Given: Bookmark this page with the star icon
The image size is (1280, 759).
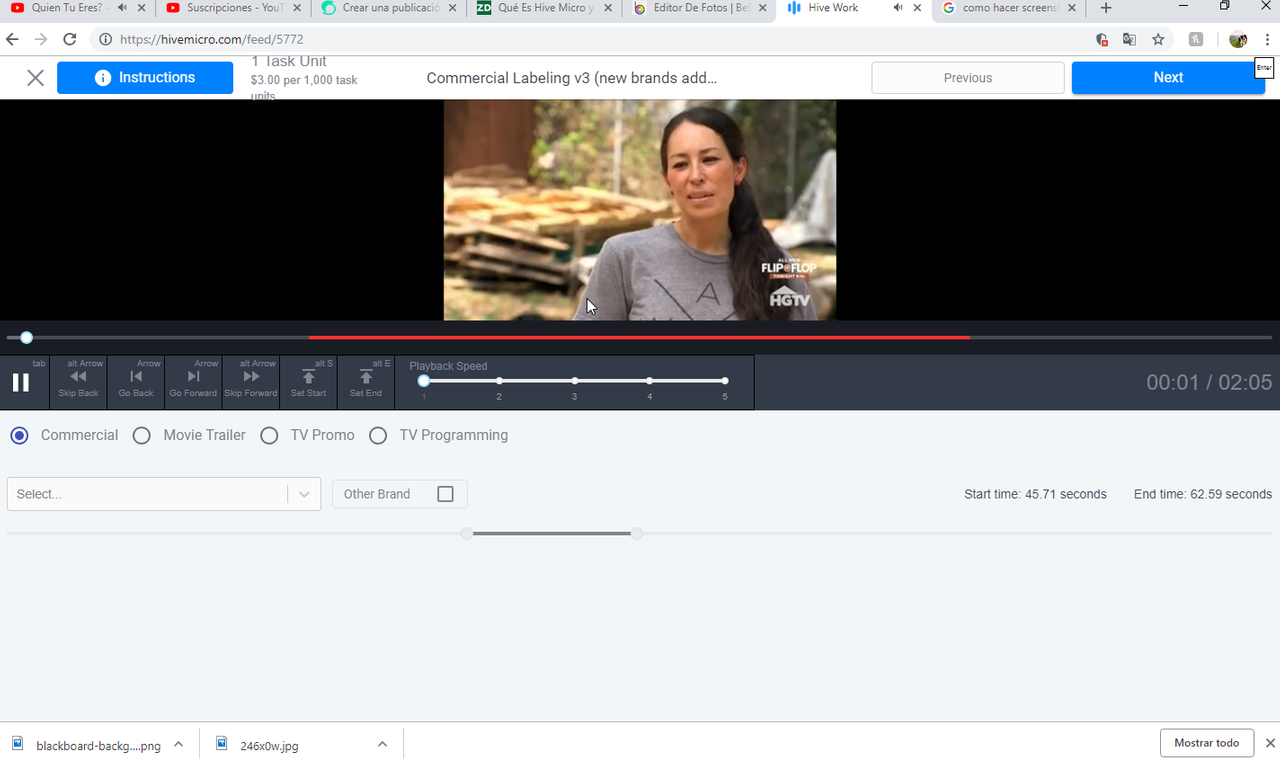Looking at the screenshot, I should (x=1158, y=40).
